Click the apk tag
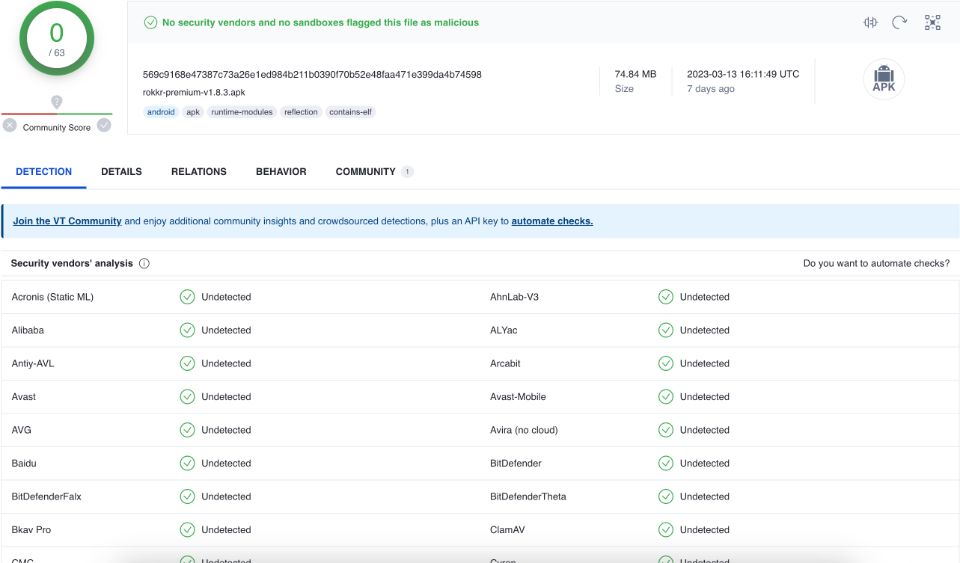This screenshot has width=960, height=563. pos(193,112)
